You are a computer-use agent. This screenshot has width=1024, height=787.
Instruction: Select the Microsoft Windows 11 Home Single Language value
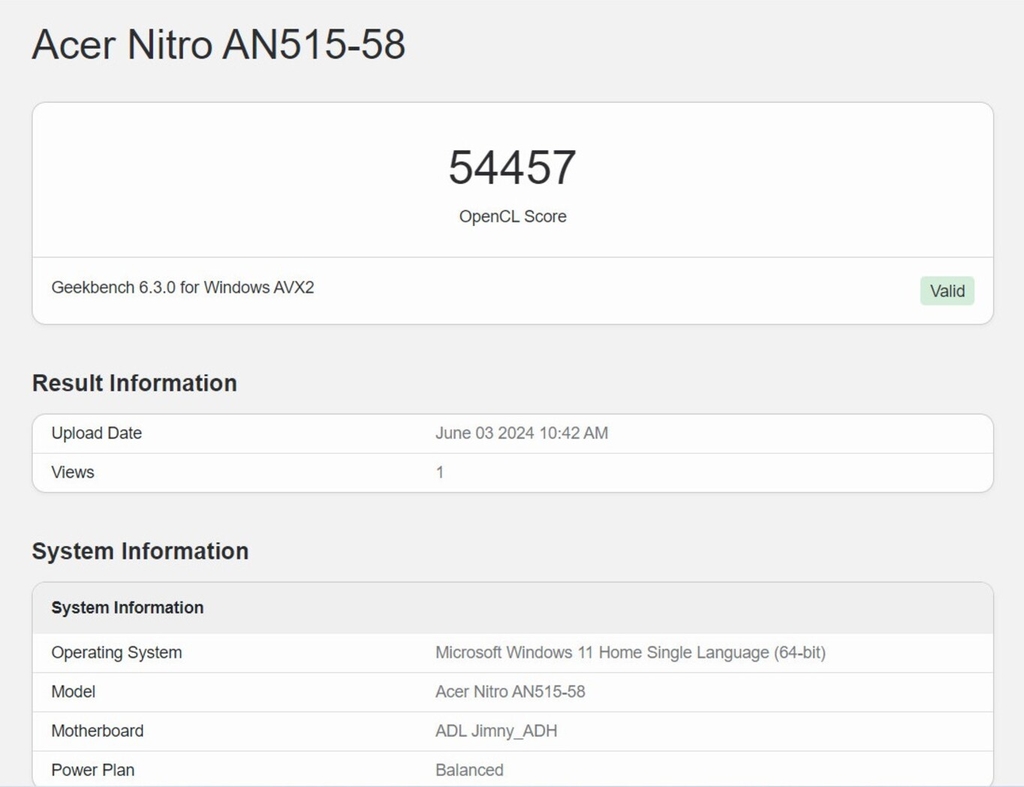[x=630, y=652]
